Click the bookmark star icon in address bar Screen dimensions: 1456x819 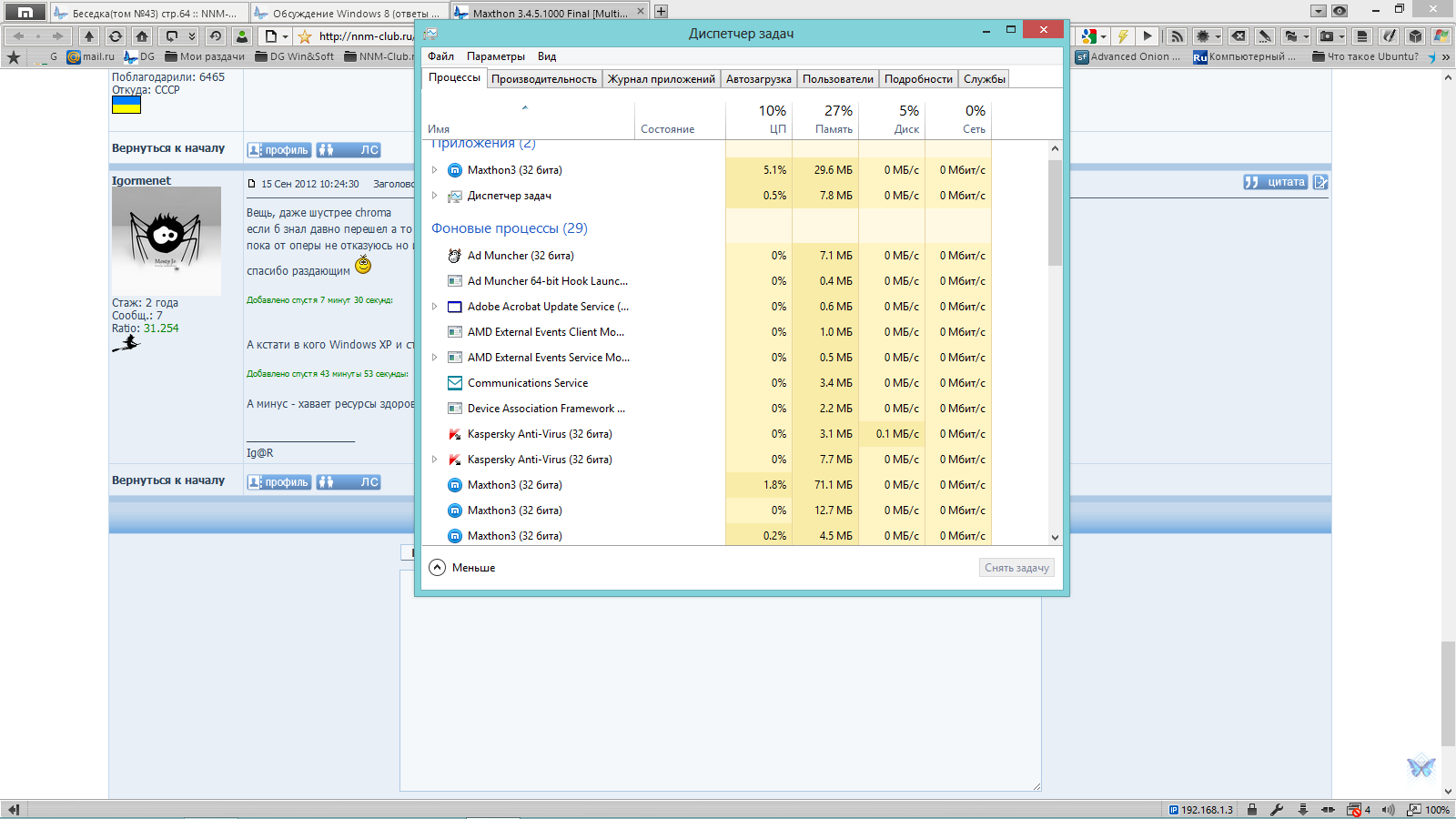tap(305, 36)
